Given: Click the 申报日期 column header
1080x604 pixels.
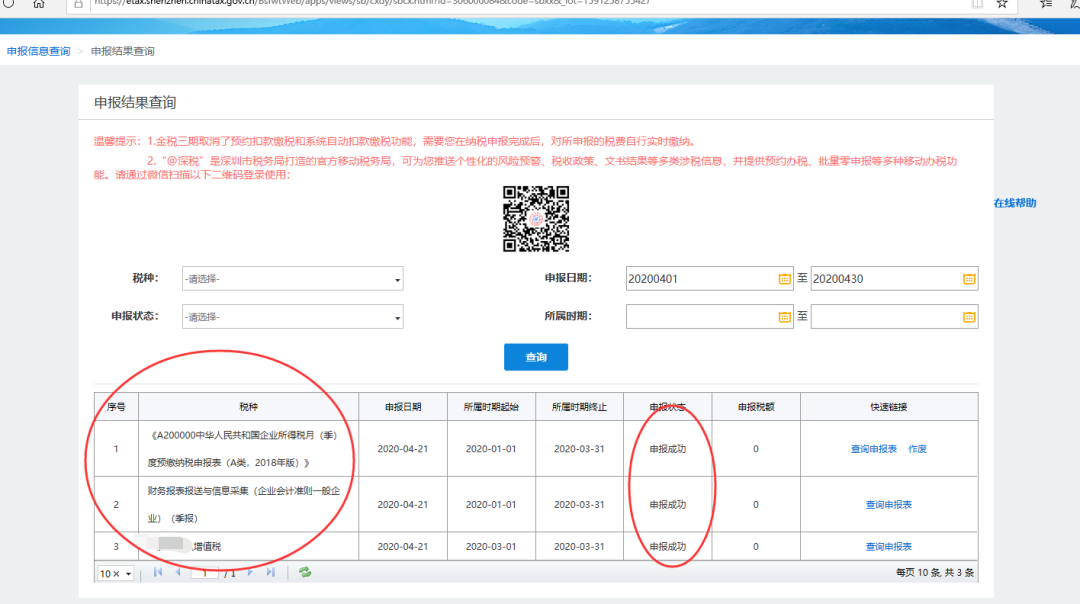Looking at the screenshot, I should point(403,407).
